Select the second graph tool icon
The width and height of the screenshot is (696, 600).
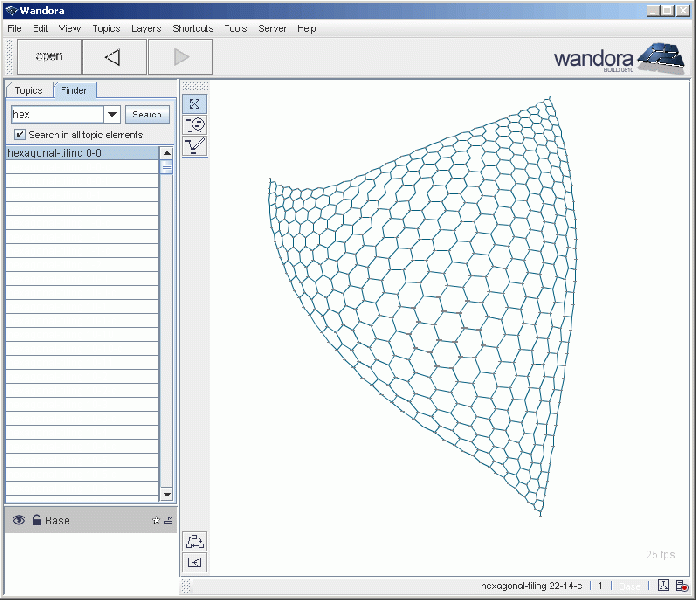click(195, 124)
